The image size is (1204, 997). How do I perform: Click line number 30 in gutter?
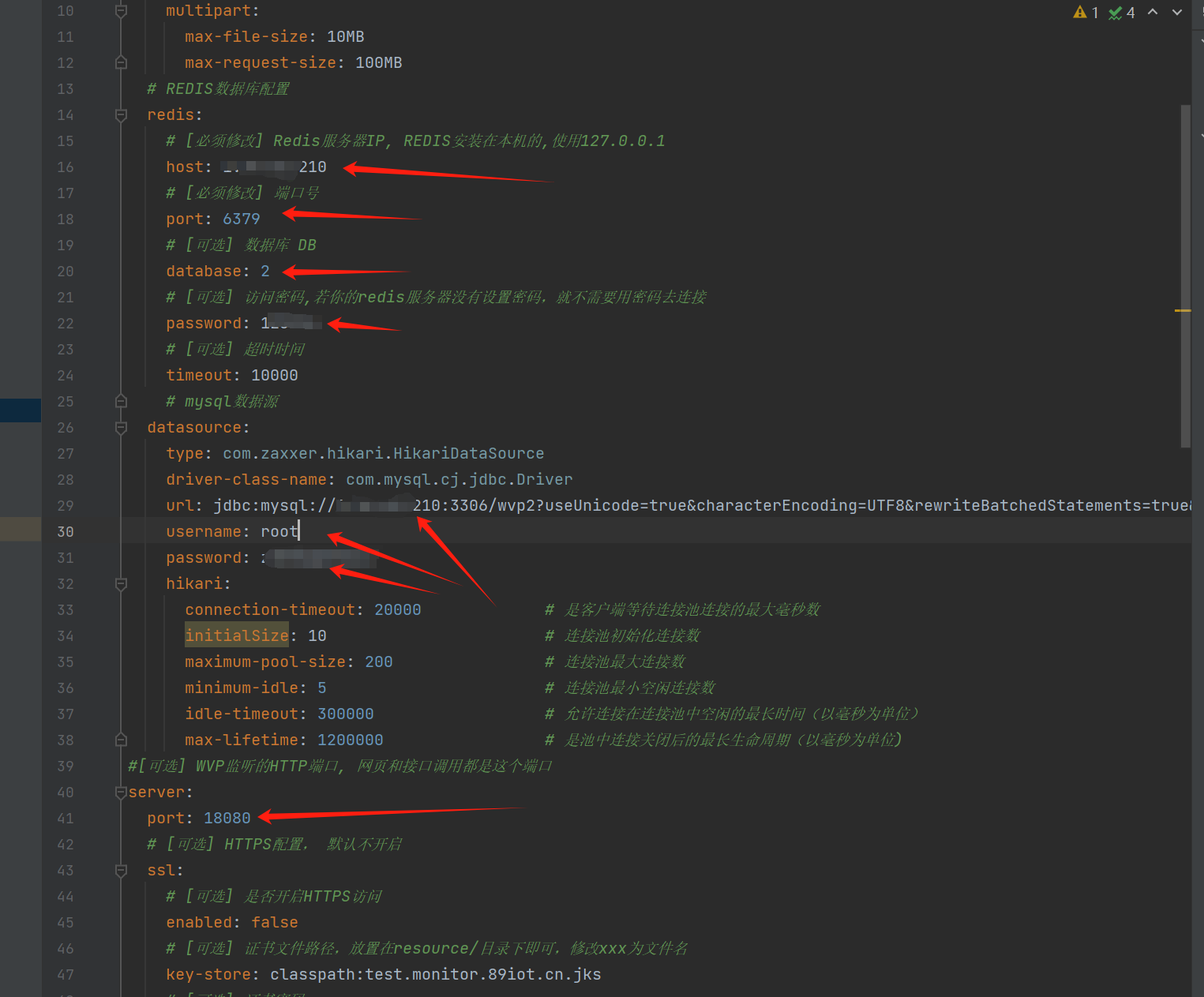66,532
